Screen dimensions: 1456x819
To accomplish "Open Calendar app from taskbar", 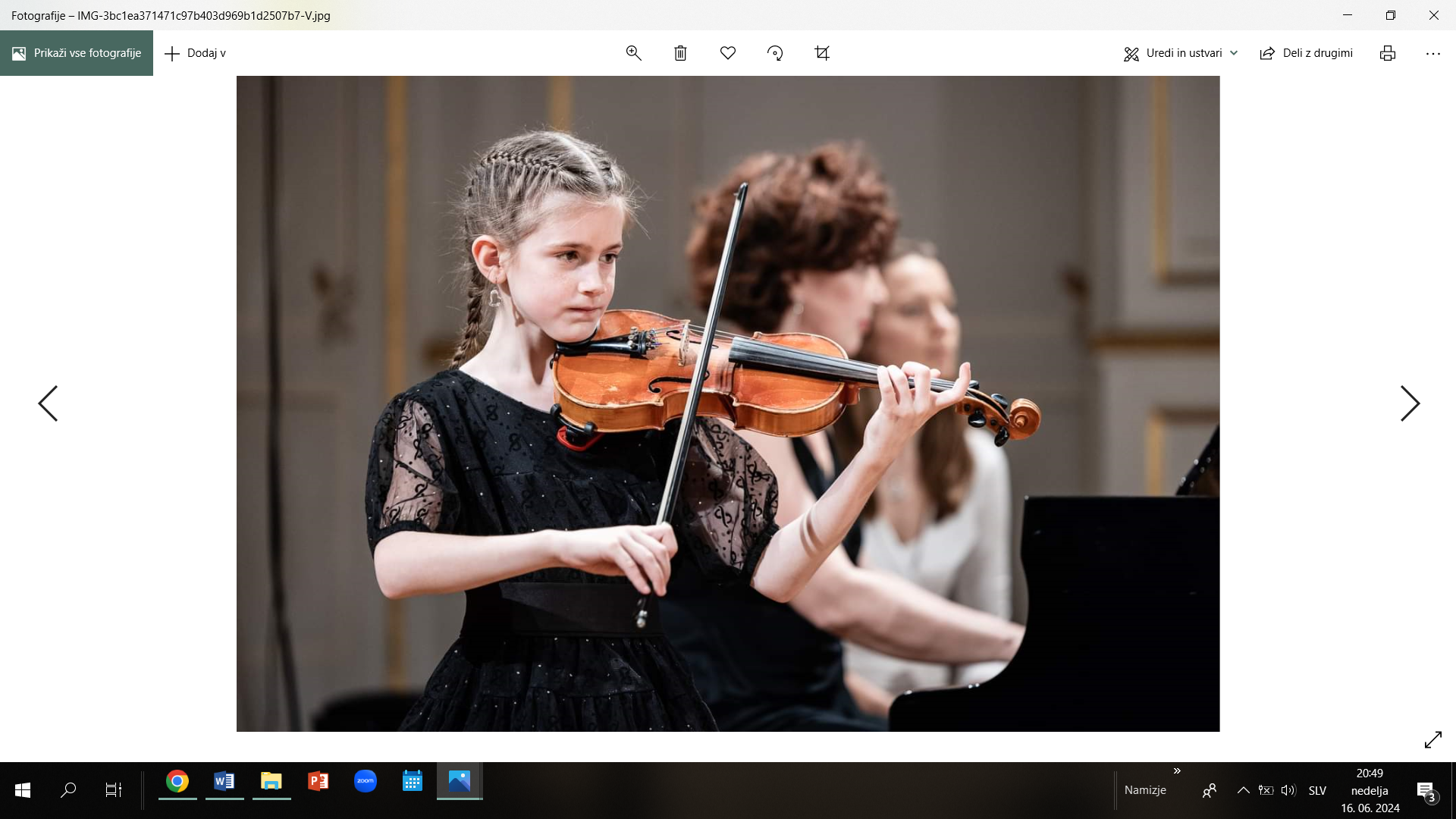I will (x=413, y=782).
